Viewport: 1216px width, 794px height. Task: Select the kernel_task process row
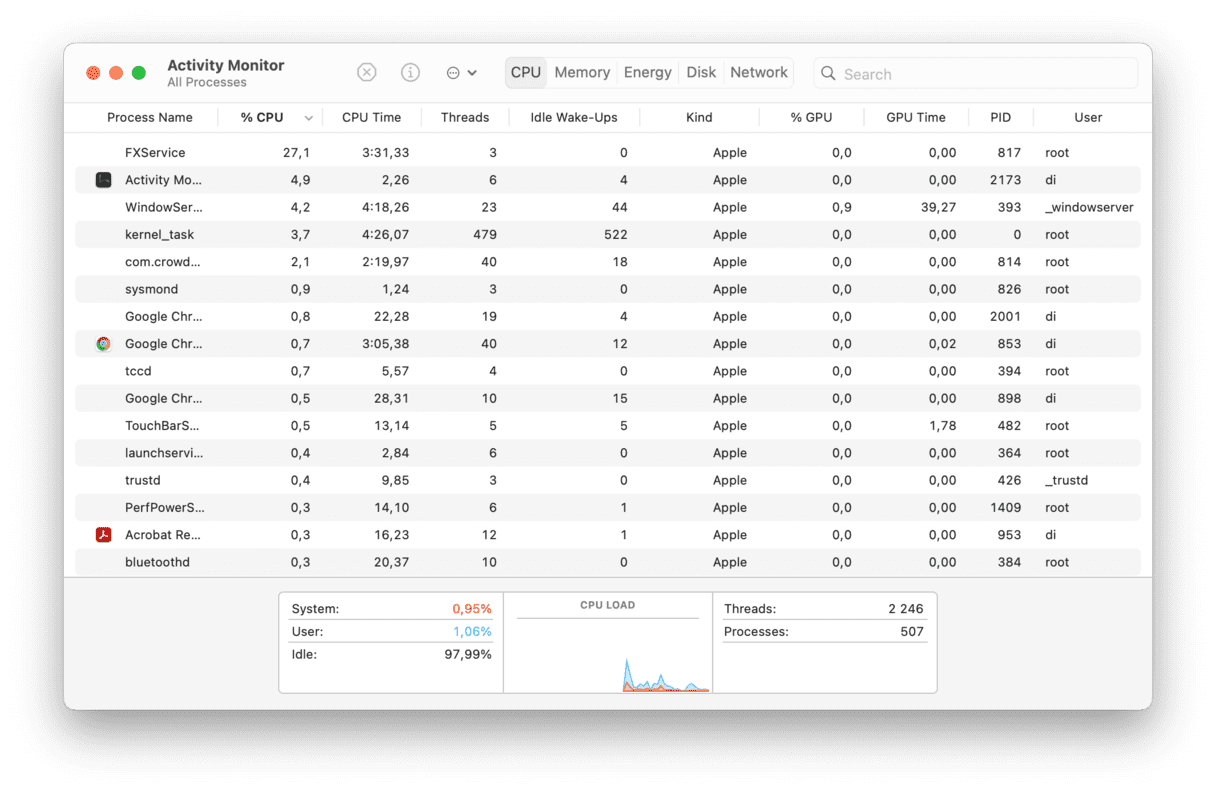[608, 235]
